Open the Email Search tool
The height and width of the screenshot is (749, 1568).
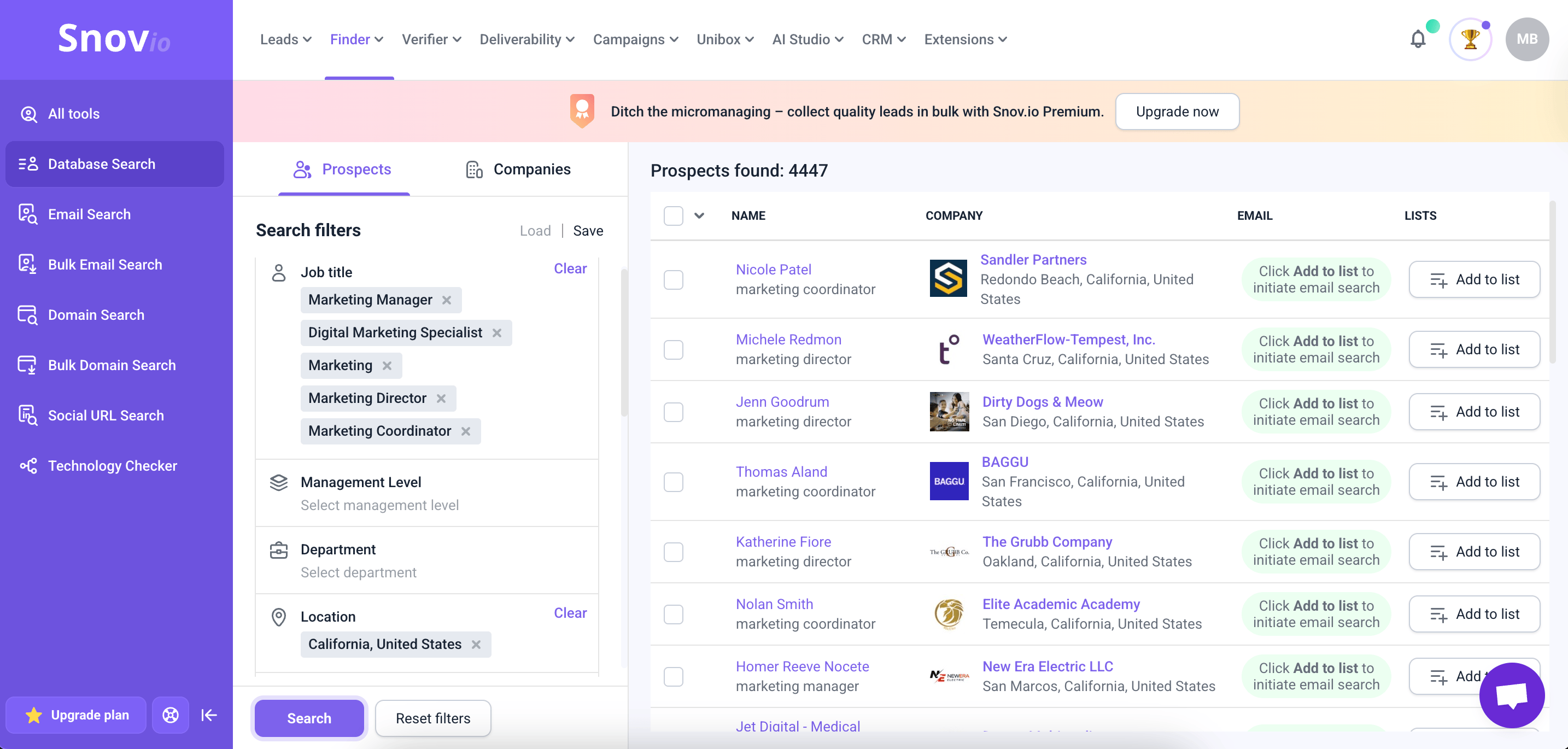pyautogui.click(x=90, y=214)
